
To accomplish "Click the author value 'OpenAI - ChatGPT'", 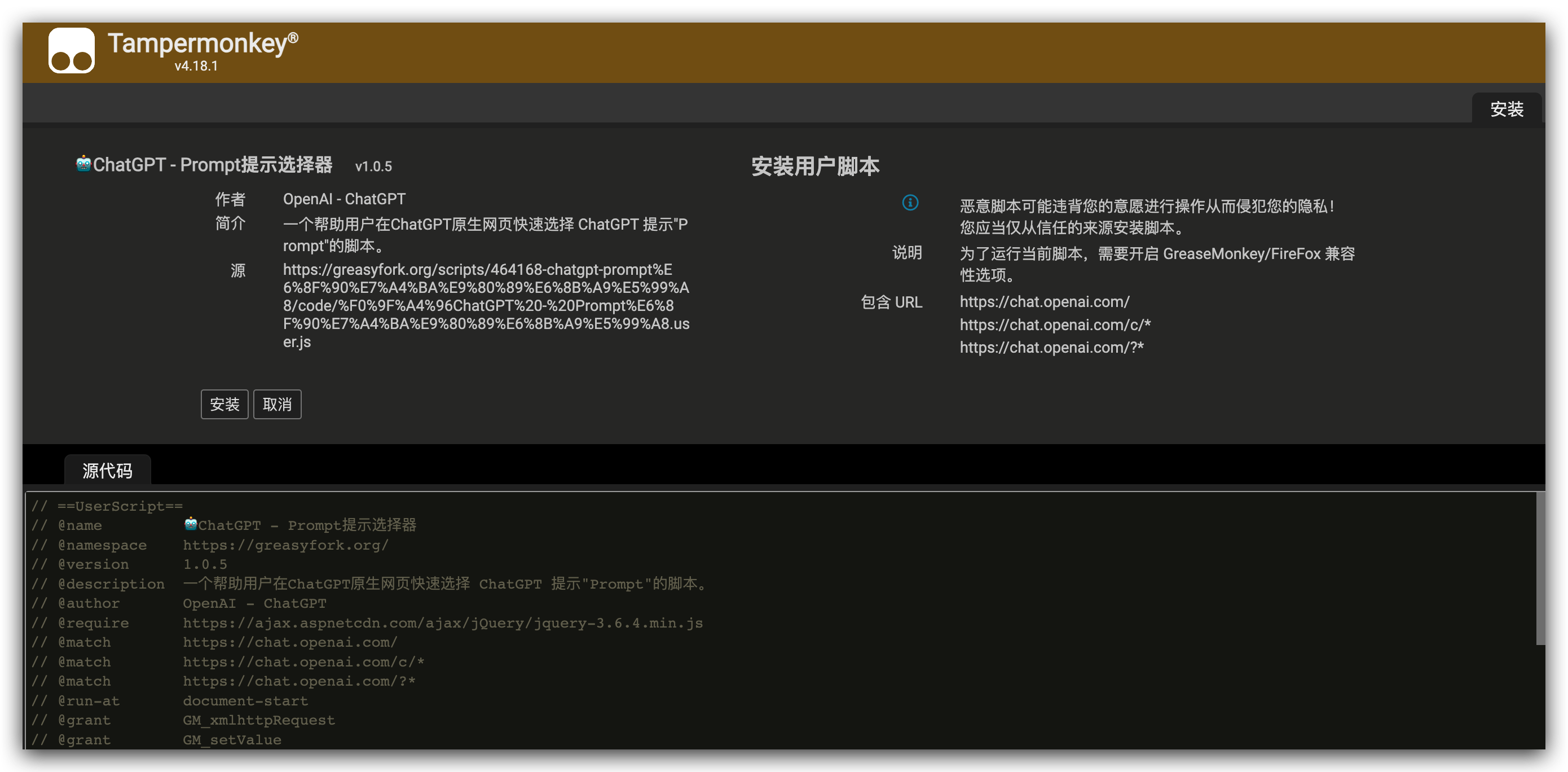I will coord(344,199).
